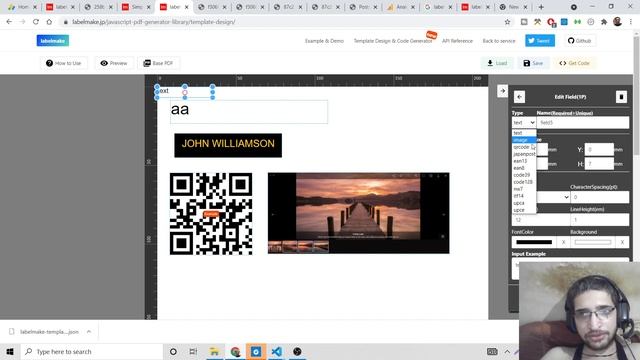Click the address bar URL

click(x=153, y=22)
